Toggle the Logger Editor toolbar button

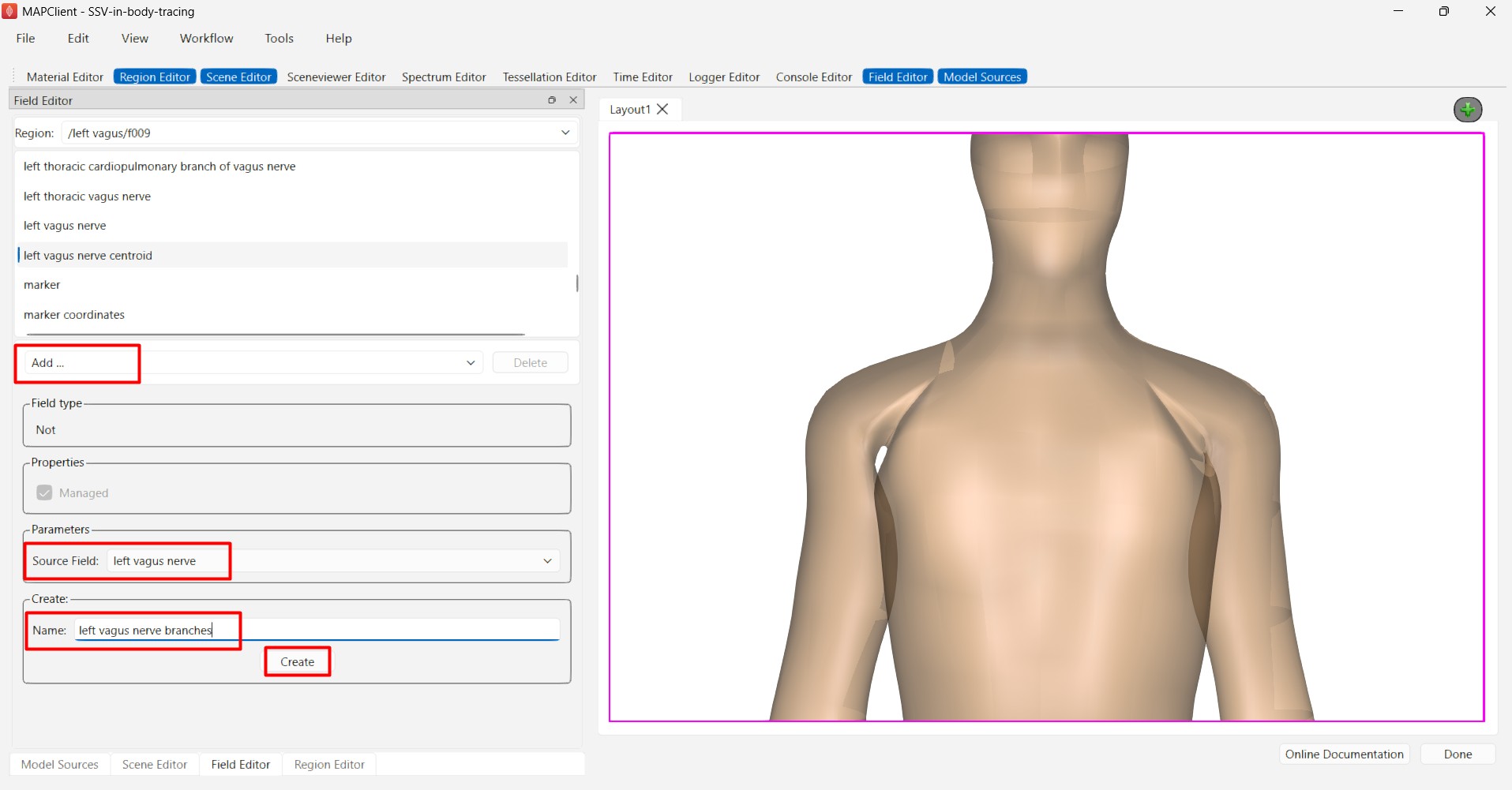pyautogui.click(x=724, y=77)
